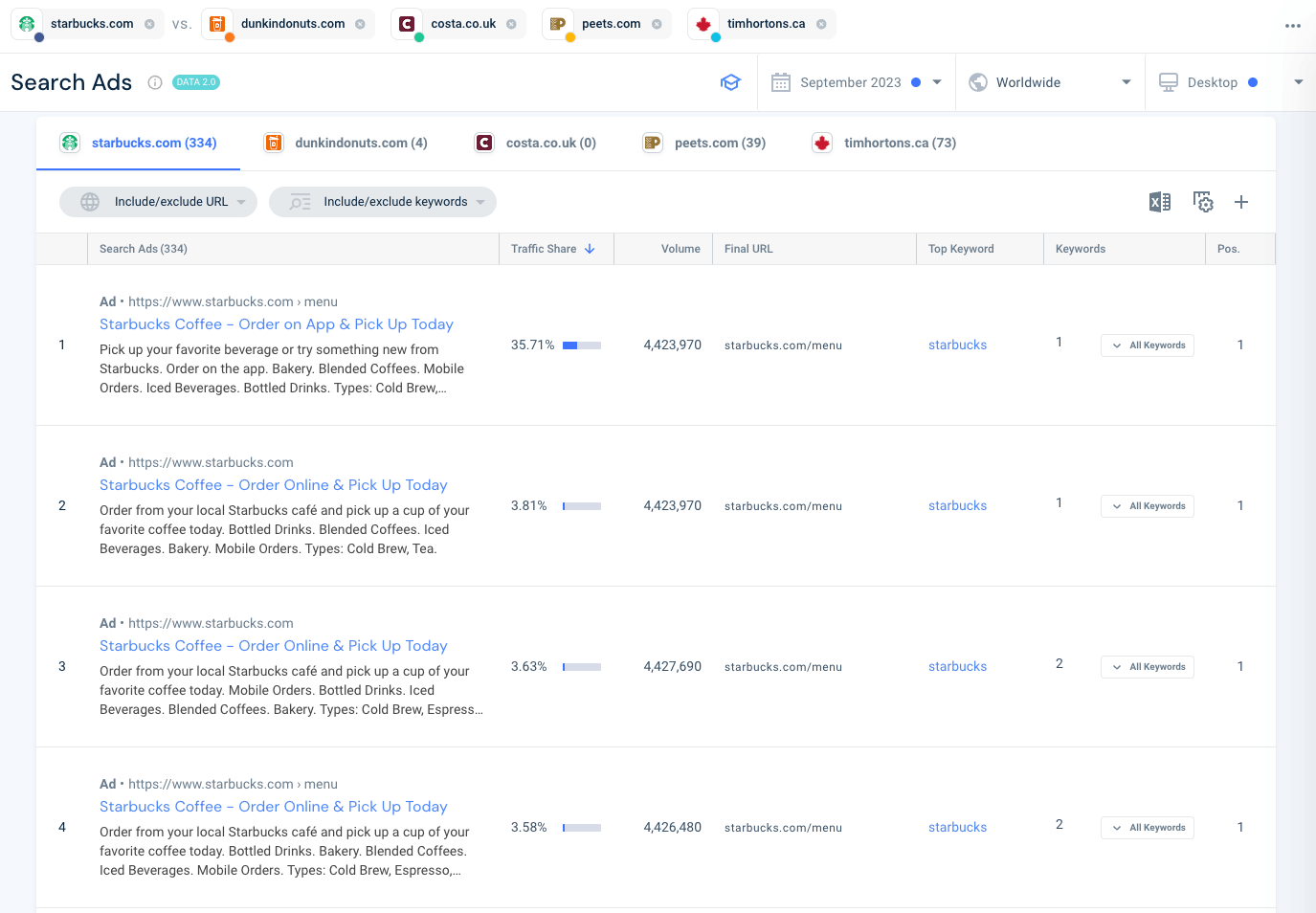The height and width of the screenshot is (913, 1316).
Task: Click the 3.58% traffic share bar
Action: click(x=582, y=828)
